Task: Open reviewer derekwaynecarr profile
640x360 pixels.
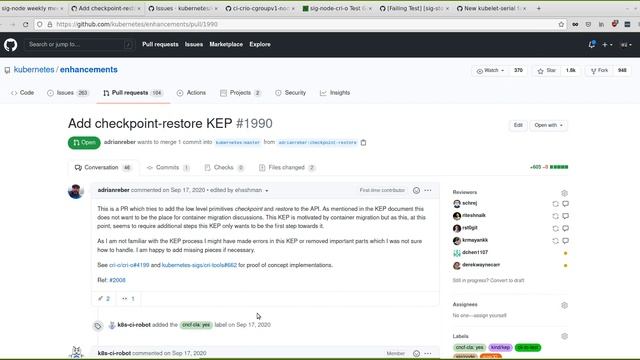Action: [481, 265]
